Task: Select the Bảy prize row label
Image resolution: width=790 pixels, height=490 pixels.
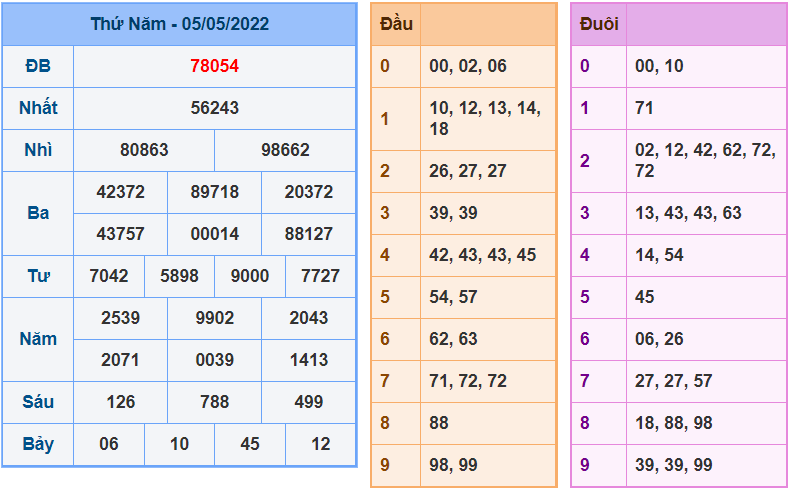Action: [x=38, y=444]
